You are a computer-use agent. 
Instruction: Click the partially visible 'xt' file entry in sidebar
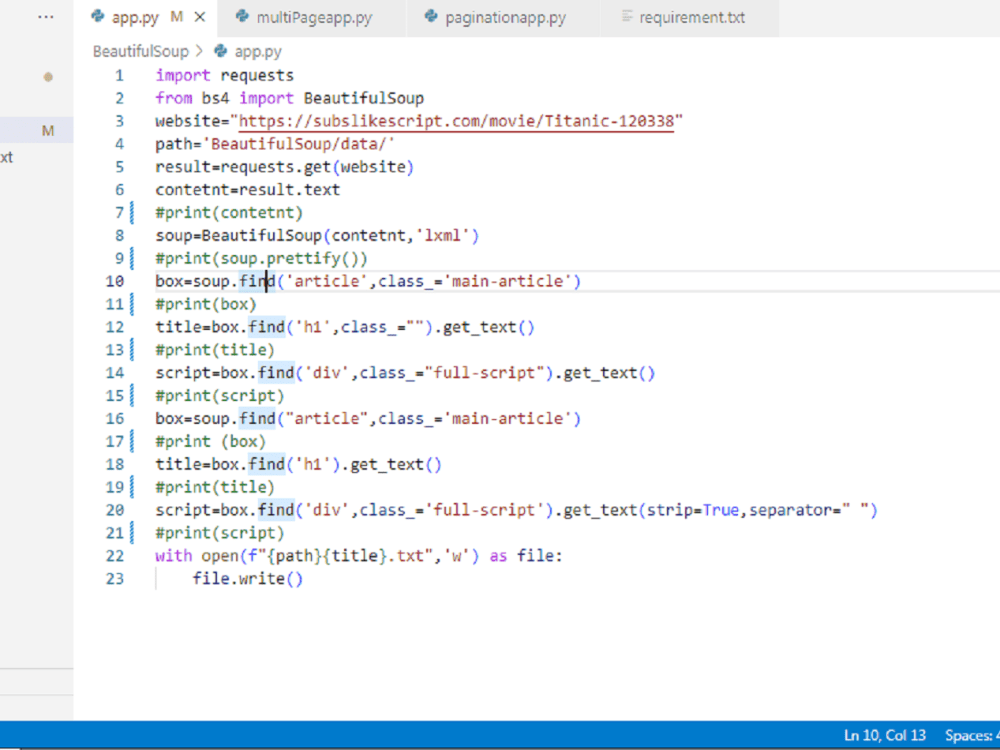tap(6, 158)
